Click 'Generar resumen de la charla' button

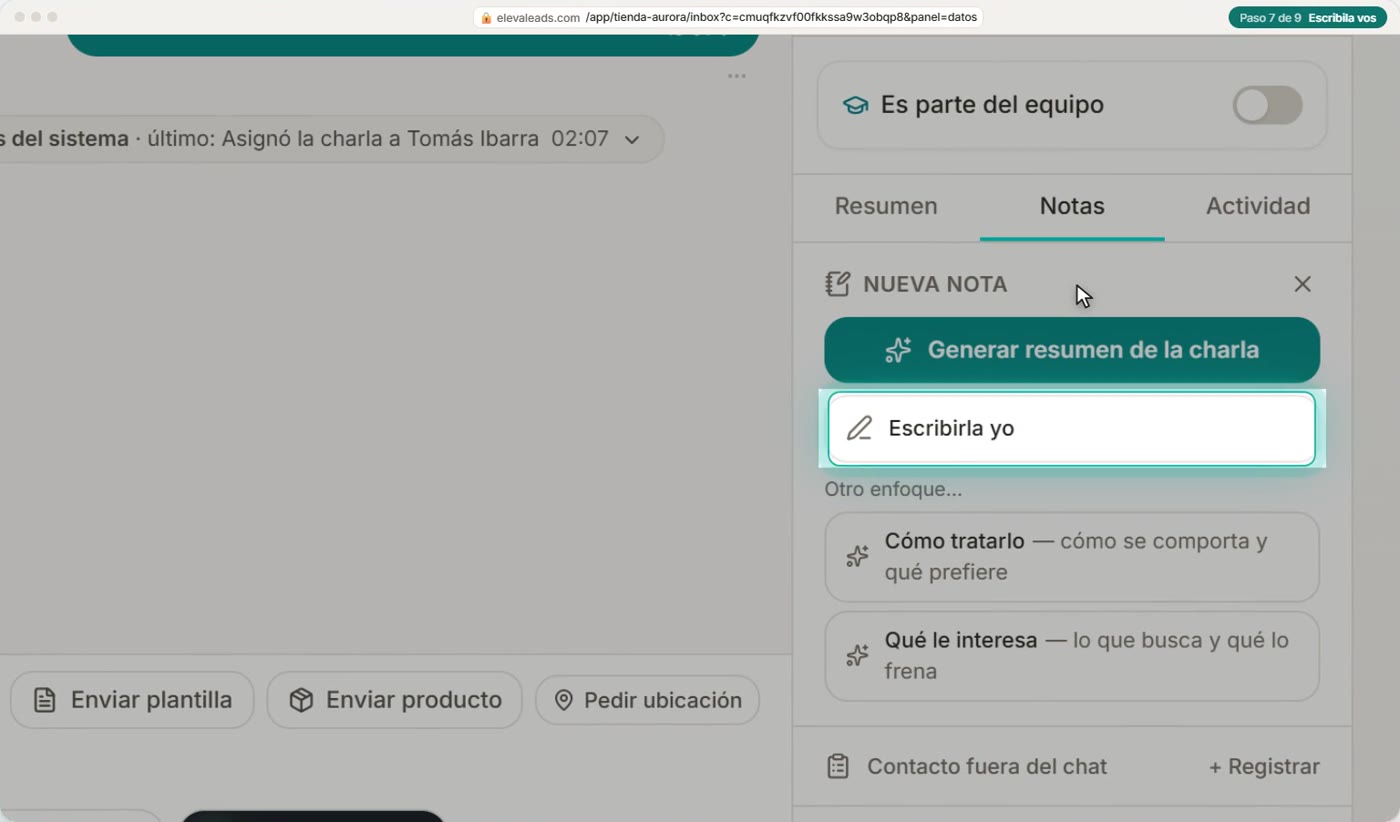coord(1072,350)
